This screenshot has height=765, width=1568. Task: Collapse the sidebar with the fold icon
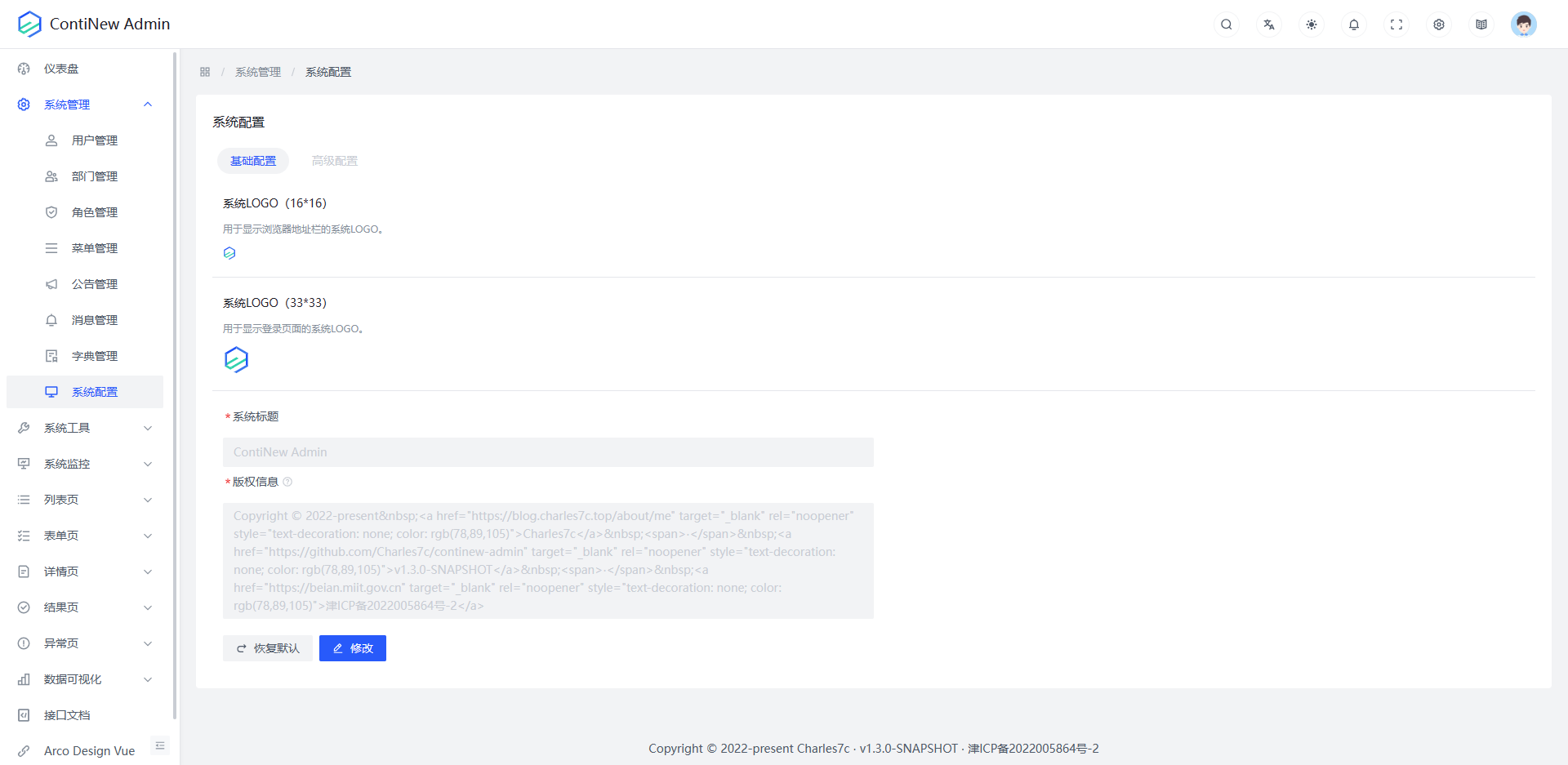(x=160, y=745)
